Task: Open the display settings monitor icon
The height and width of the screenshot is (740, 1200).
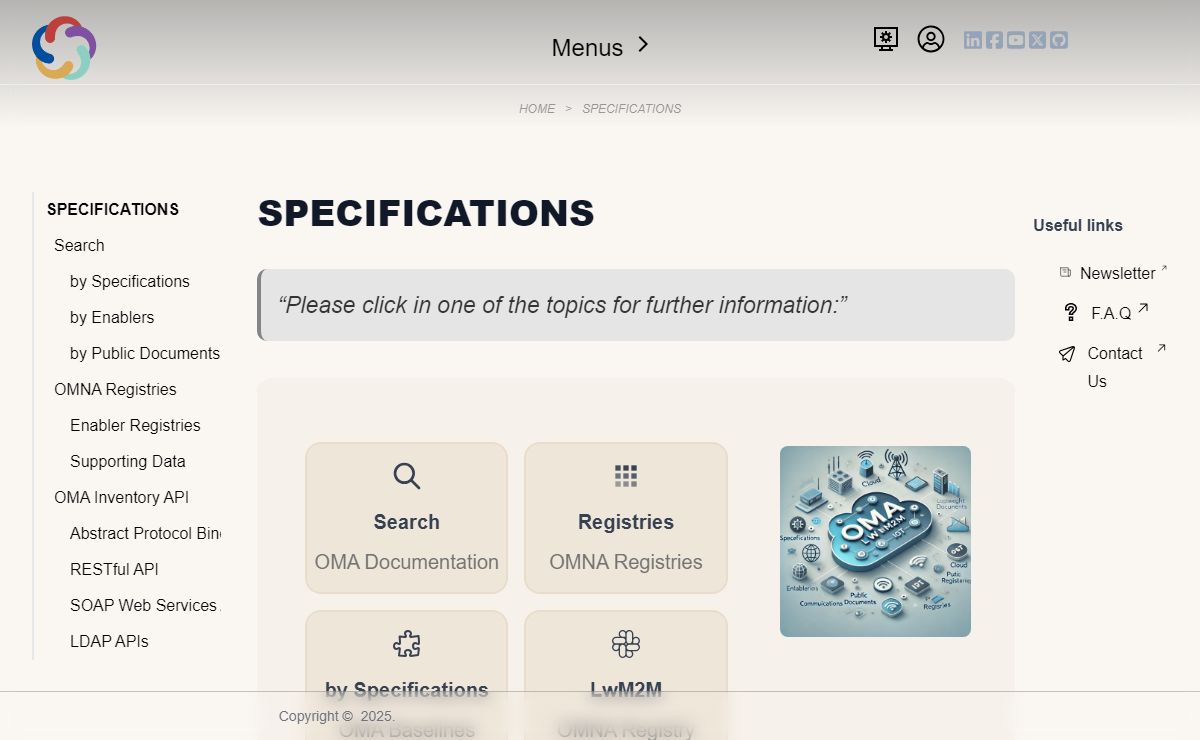Action: (x=885, y=39)
